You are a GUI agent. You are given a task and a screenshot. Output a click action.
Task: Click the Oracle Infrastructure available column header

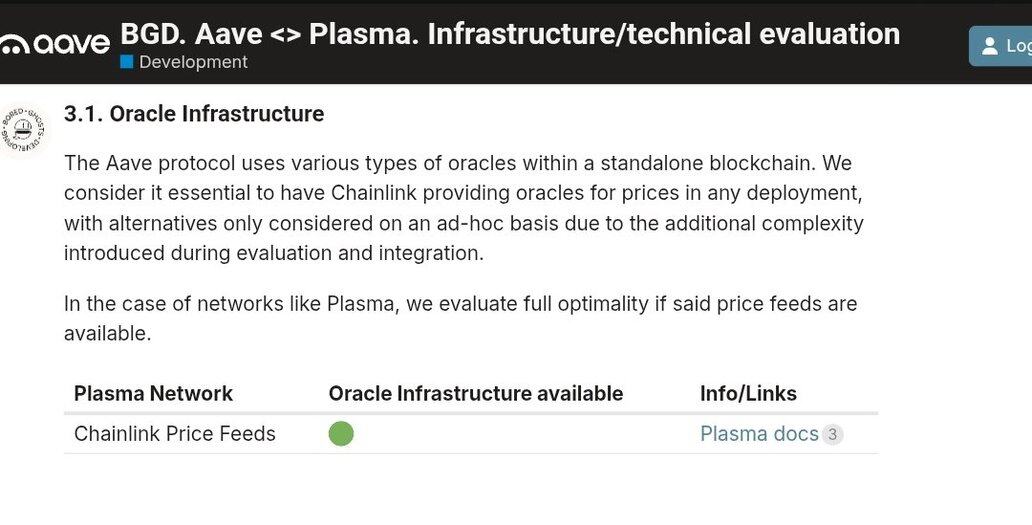tap(476, 393)
